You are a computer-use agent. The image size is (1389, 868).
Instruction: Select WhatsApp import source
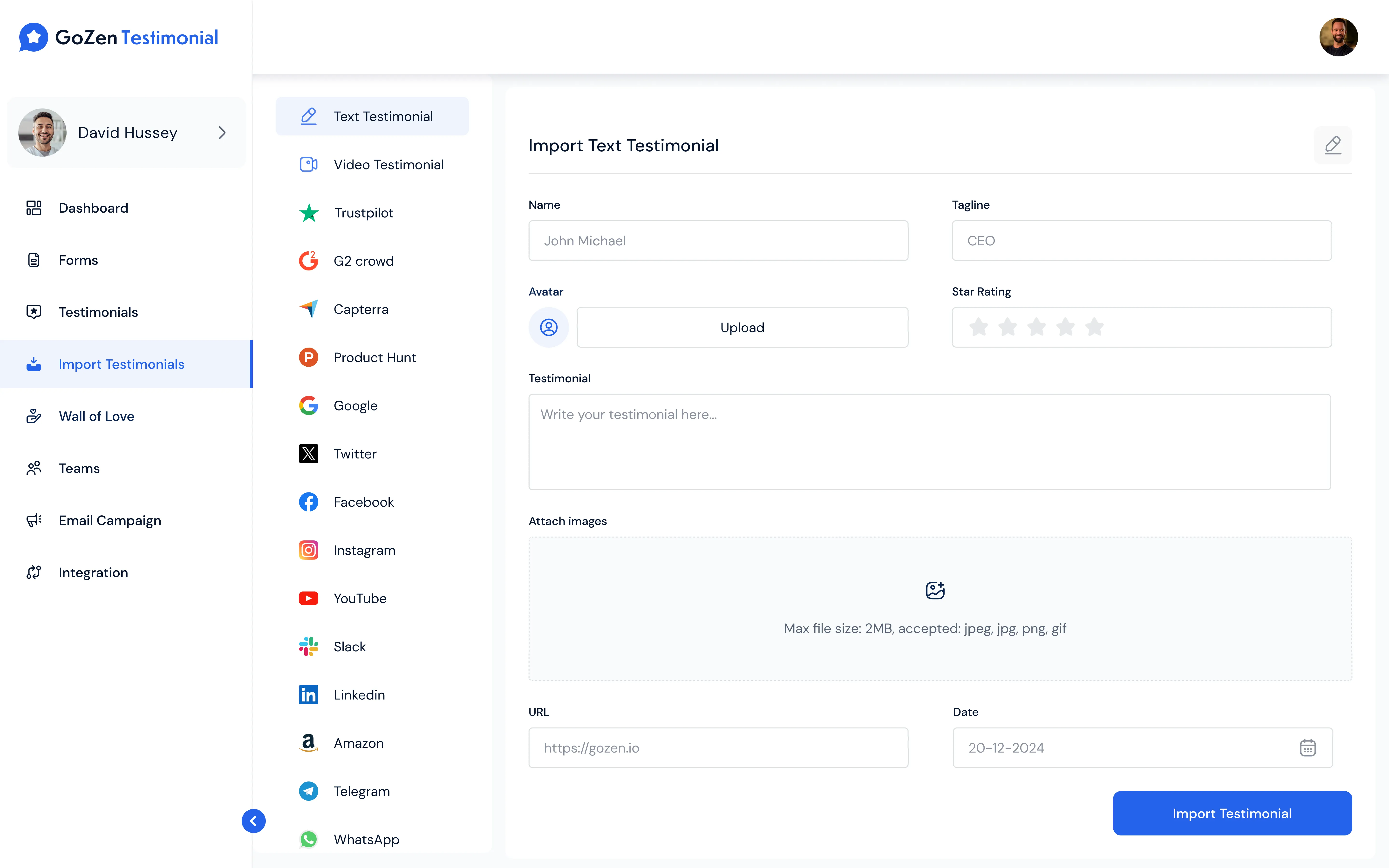click(372, 840)
